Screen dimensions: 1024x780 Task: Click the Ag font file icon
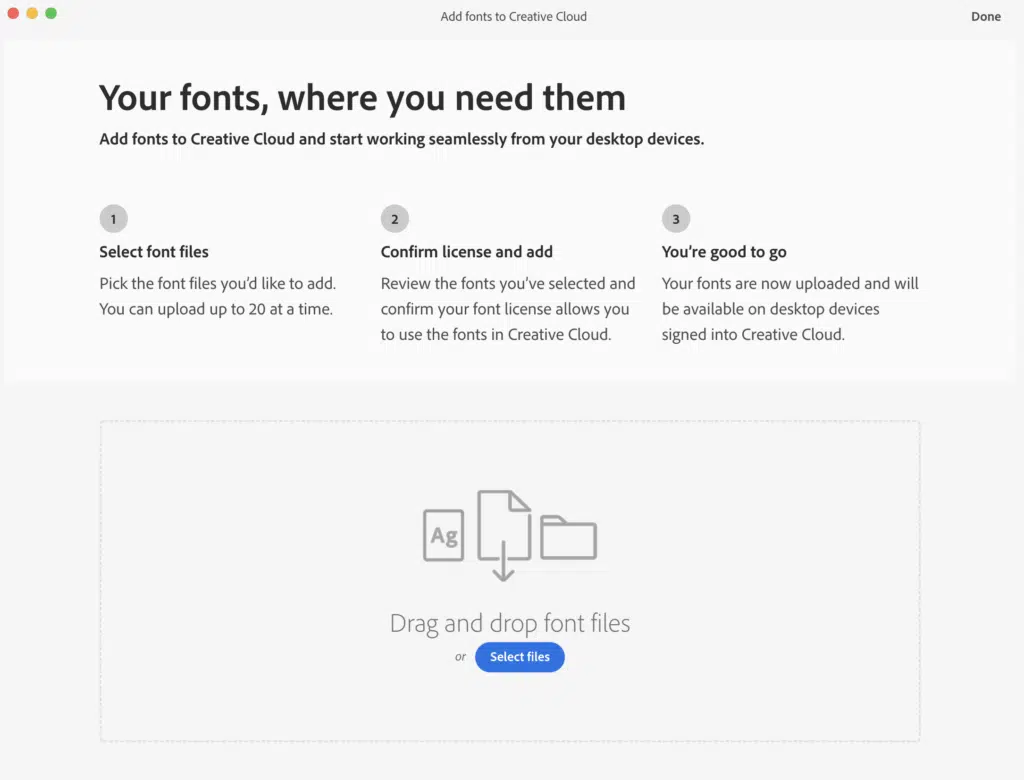coord(443,533)
